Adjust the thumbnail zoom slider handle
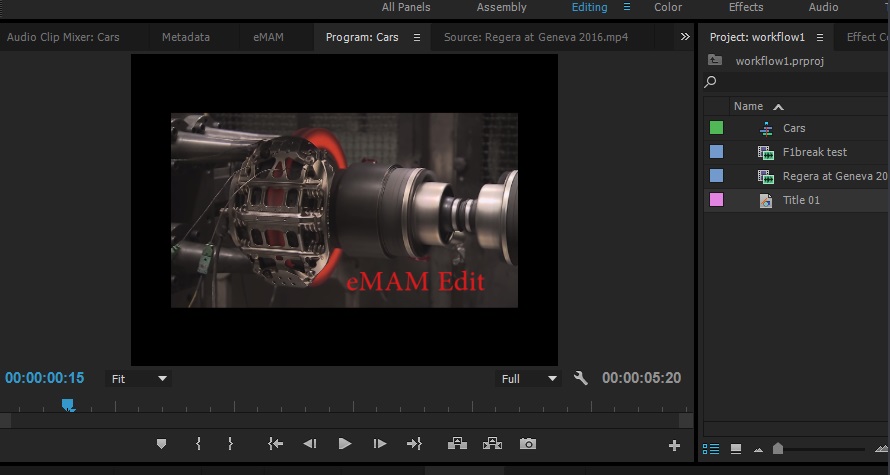This screenshot has height=475, width=890. (x=778, y=449)
